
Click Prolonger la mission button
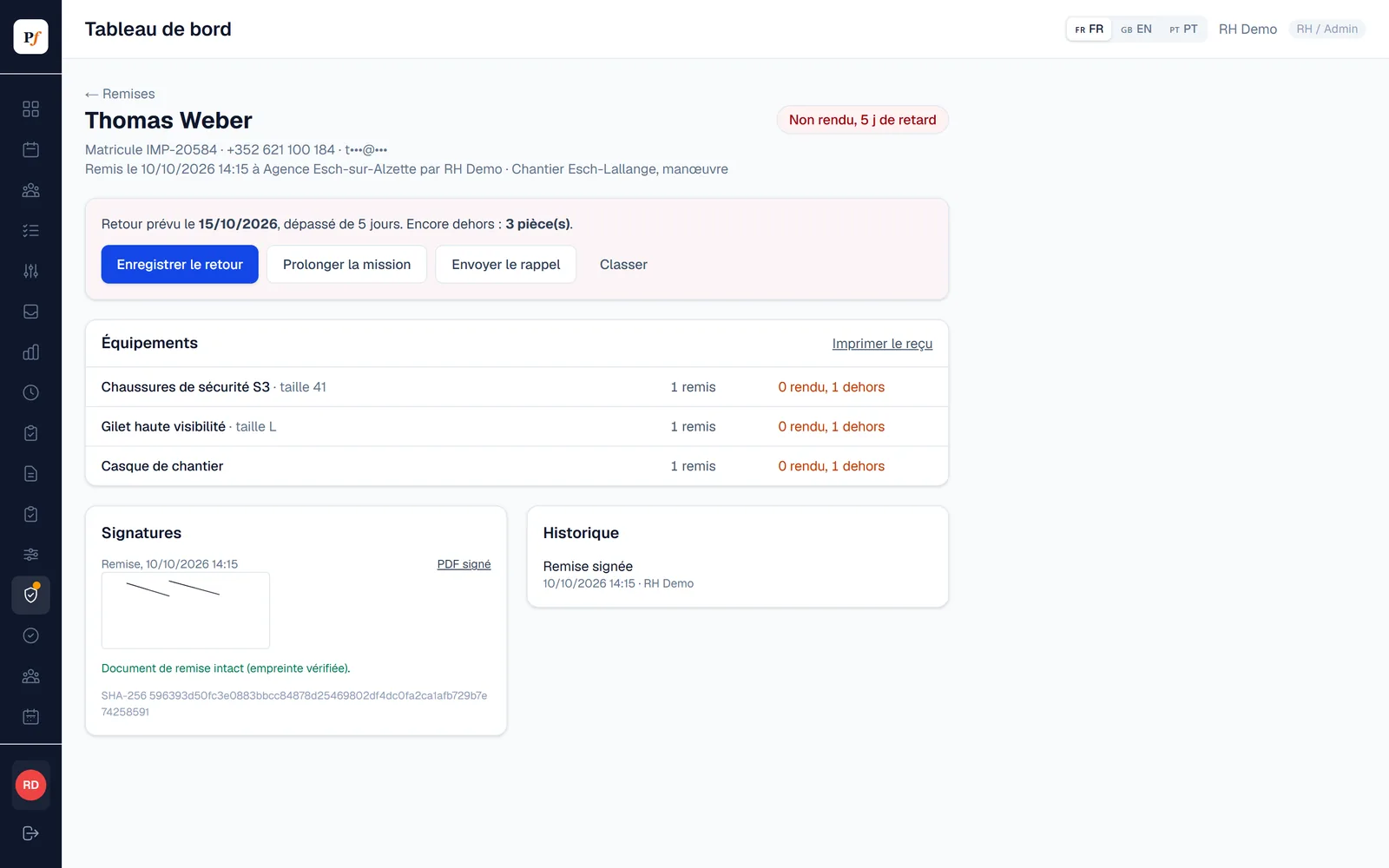(x=346, y=265)
